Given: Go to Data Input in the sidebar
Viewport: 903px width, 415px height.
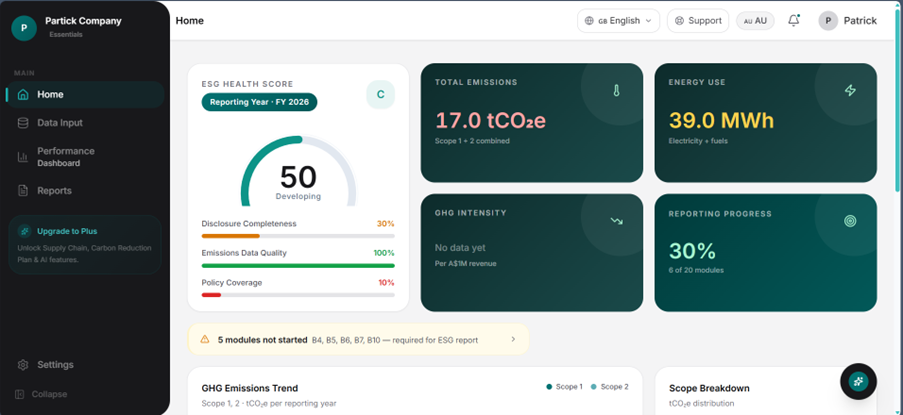Looking at the screenshot, I should pos(85,123).
